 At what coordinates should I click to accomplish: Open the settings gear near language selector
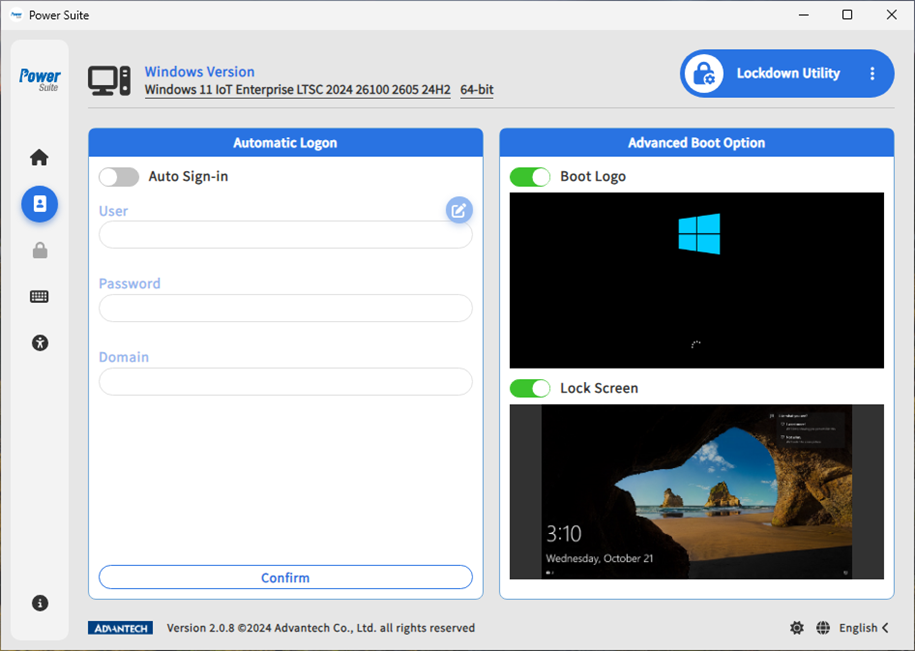(x=796, y=627)
